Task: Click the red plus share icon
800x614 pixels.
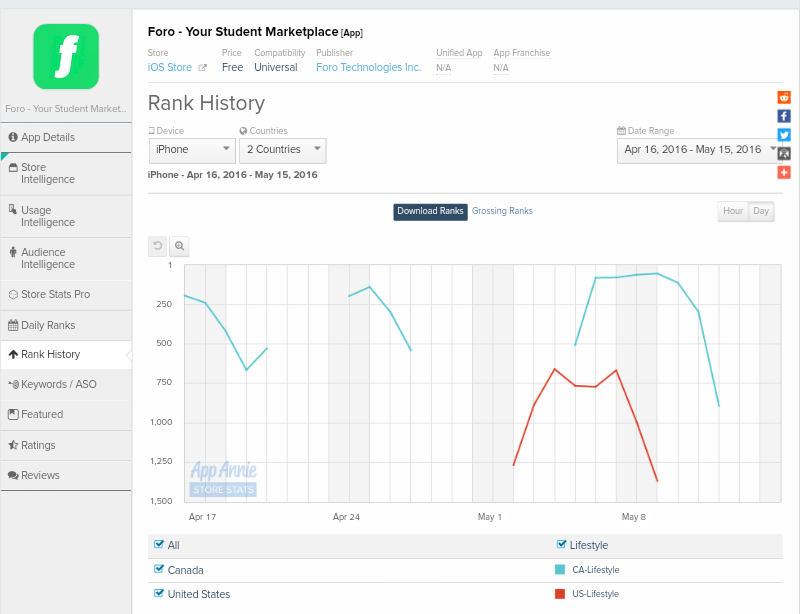Action: pyautogui.click(x=784, y=172)
